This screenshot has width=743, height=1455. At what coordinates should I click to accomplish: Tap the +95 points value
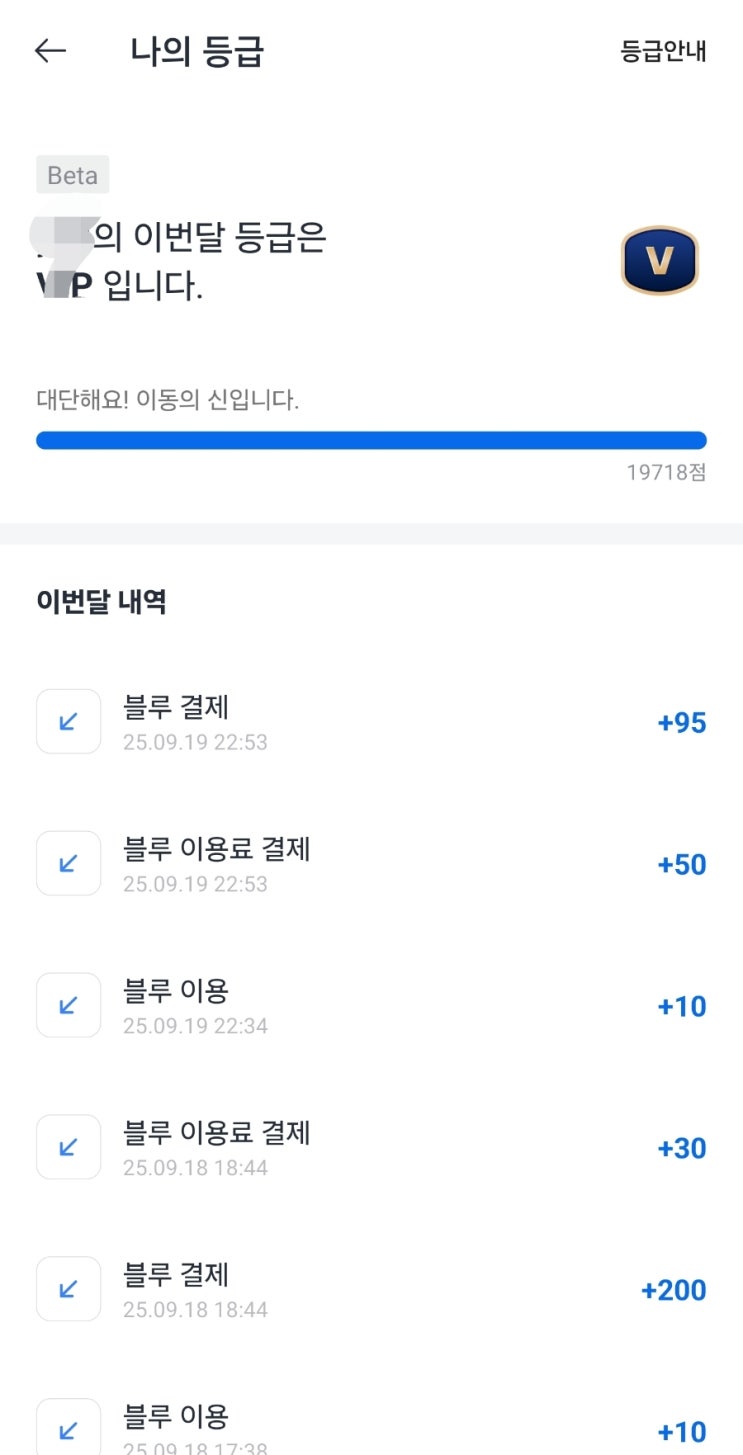pyautogui.click(x=682, y=722)
